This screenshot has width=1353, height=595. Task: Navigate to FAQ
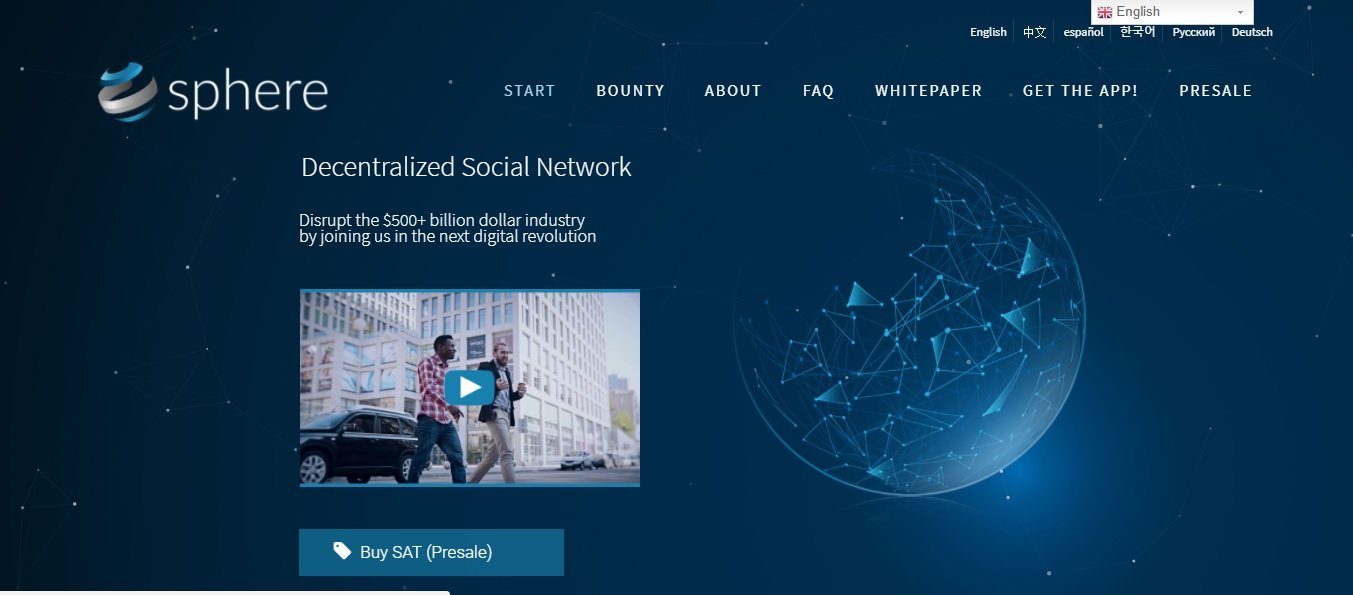(818, 91)
